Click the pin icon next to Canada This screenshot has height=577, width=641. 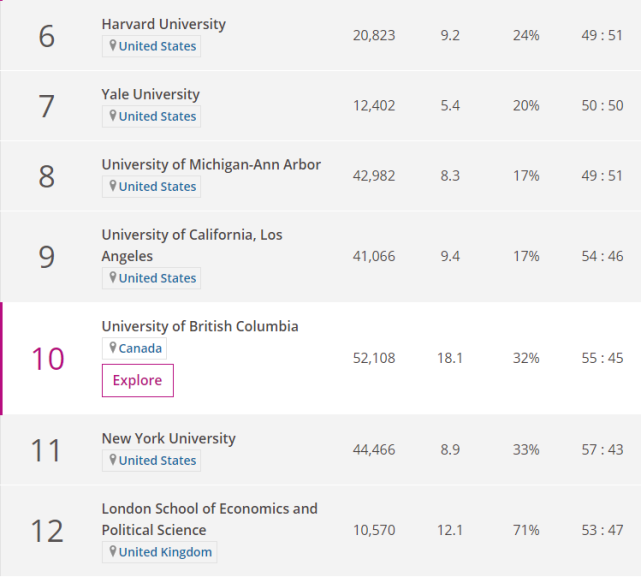coord(113,348)
